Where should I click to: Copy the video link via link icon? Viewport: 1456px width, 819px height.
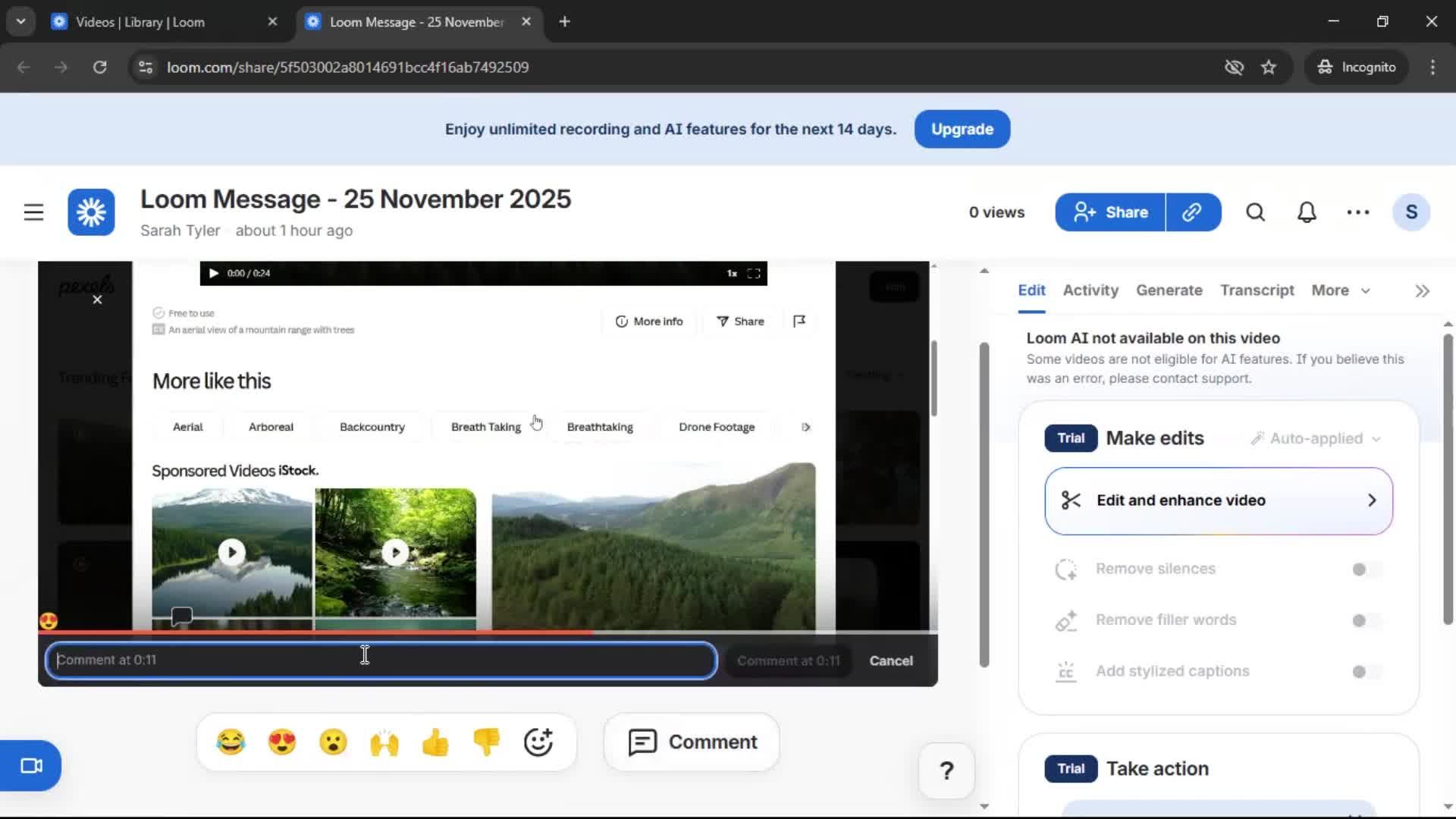(1193, 212)
